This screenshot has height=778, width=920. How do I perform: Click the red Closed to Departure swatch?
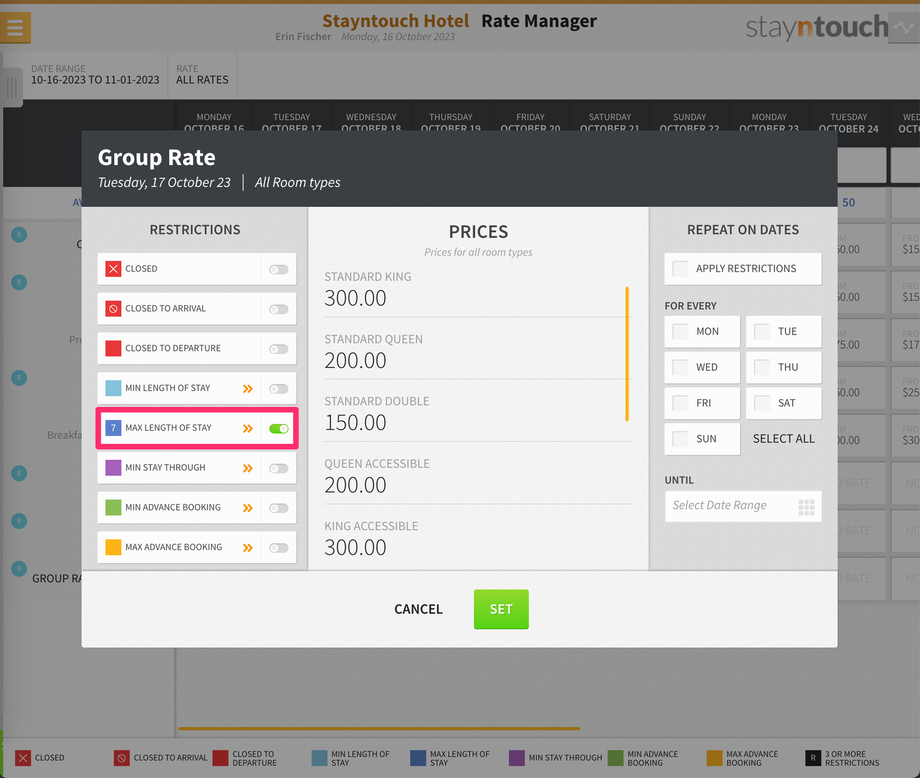click(x=113, y=349)
